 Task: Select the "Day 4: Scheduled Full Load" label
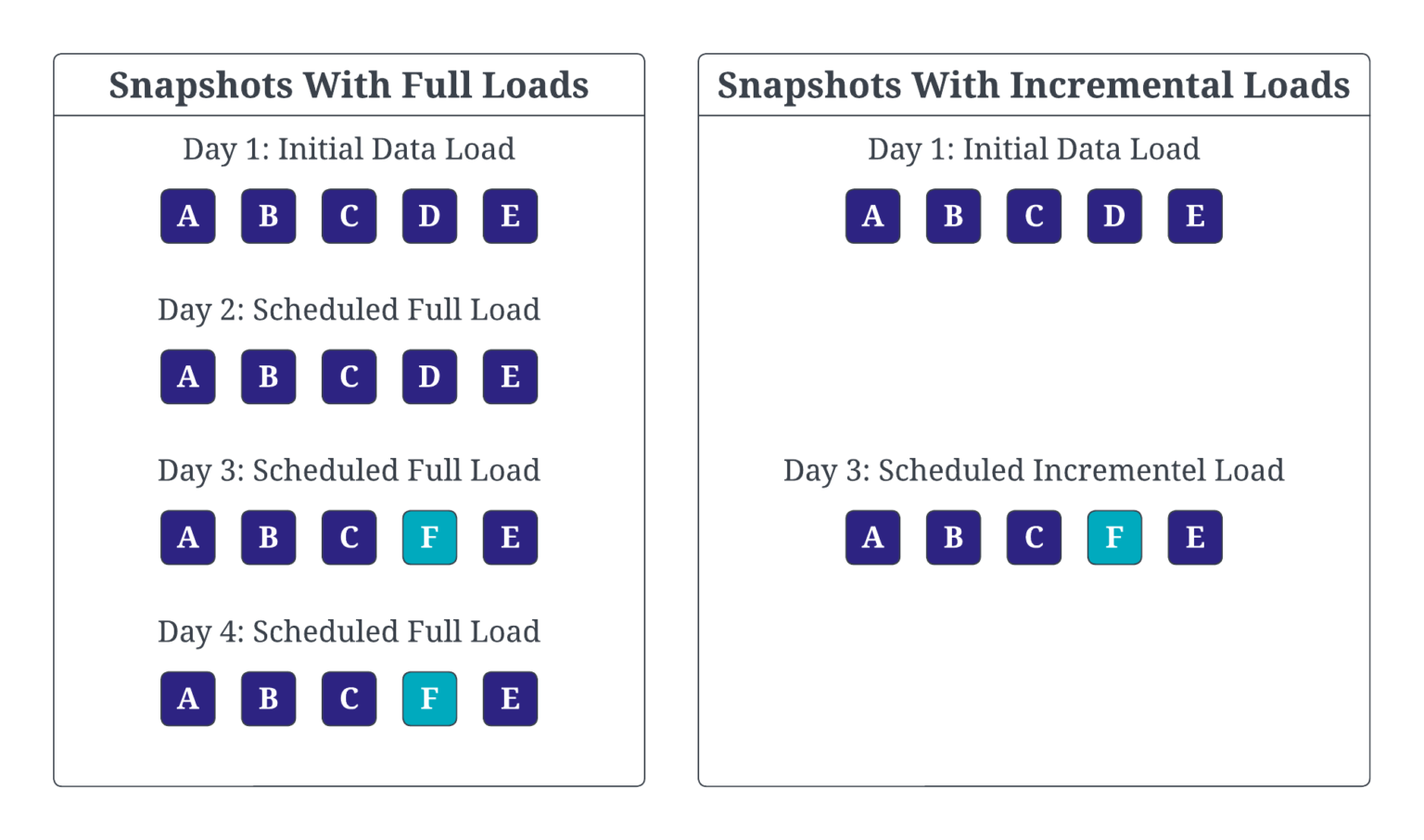[349, 631]
